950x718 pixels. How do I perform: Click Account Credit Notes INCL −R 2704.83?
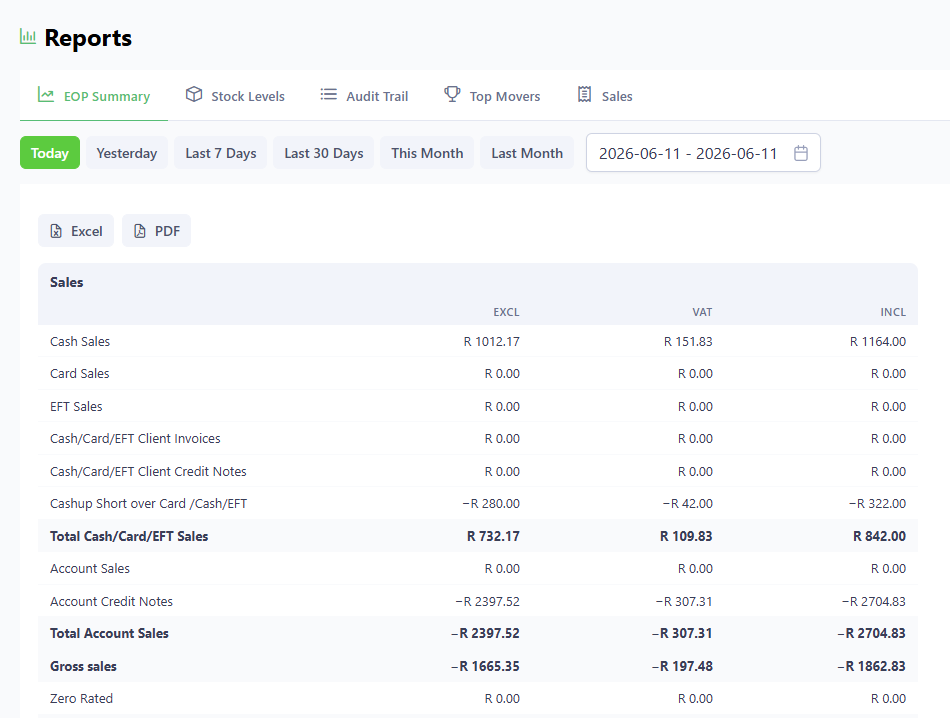(873, 601)
